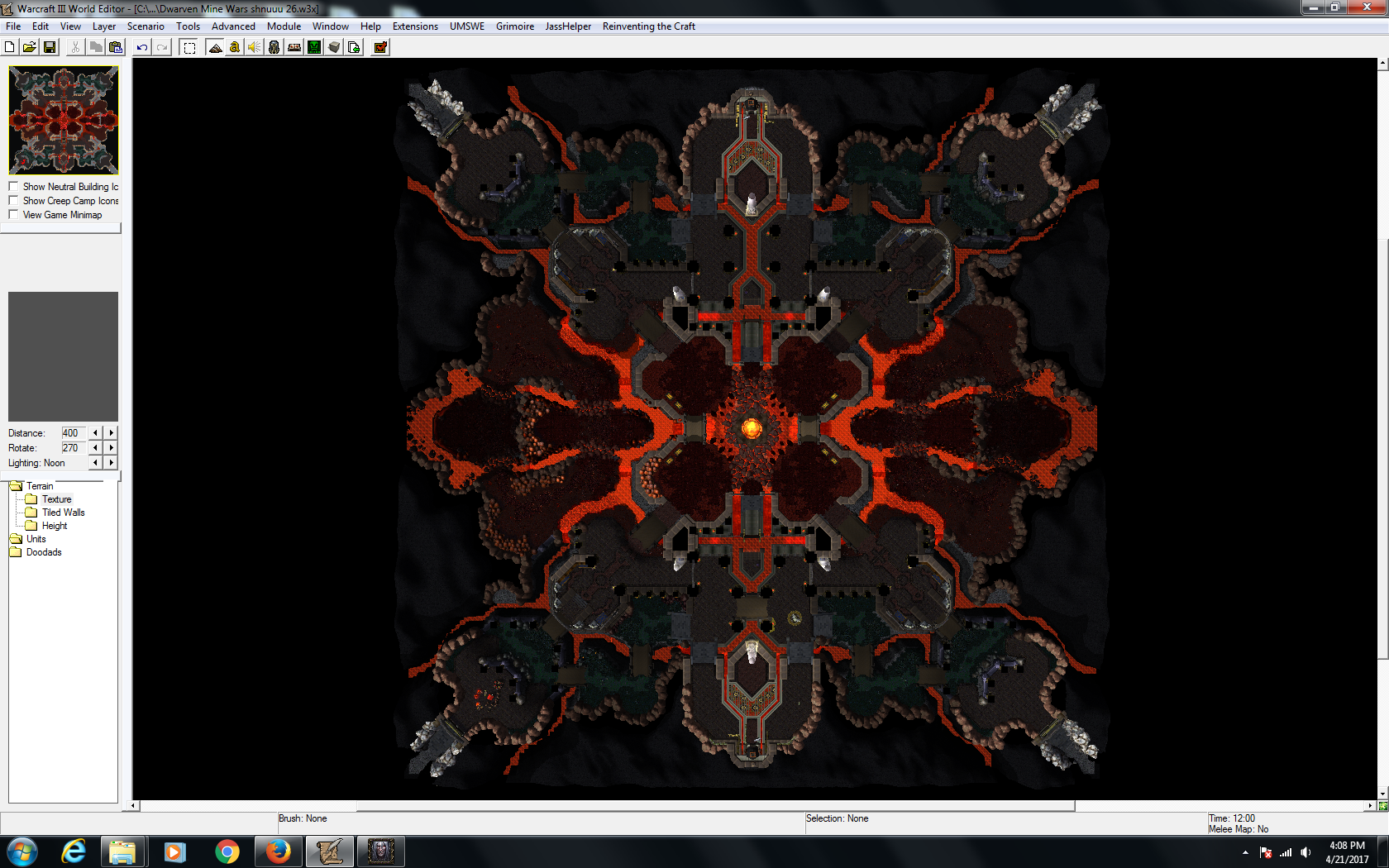Viewport: 1389px width, 868px height.
Task: Click the minimap preview thumbnail
Action: (64, 120)
